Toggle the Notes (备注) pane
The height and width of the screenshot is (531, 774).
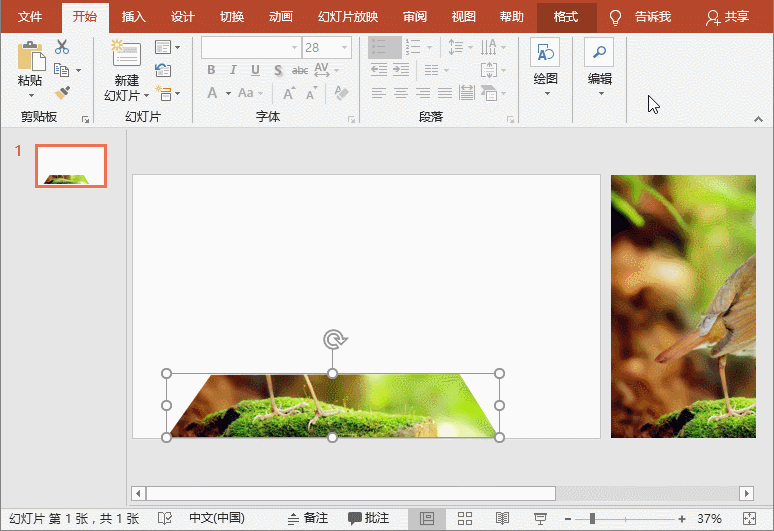[308, 518]
